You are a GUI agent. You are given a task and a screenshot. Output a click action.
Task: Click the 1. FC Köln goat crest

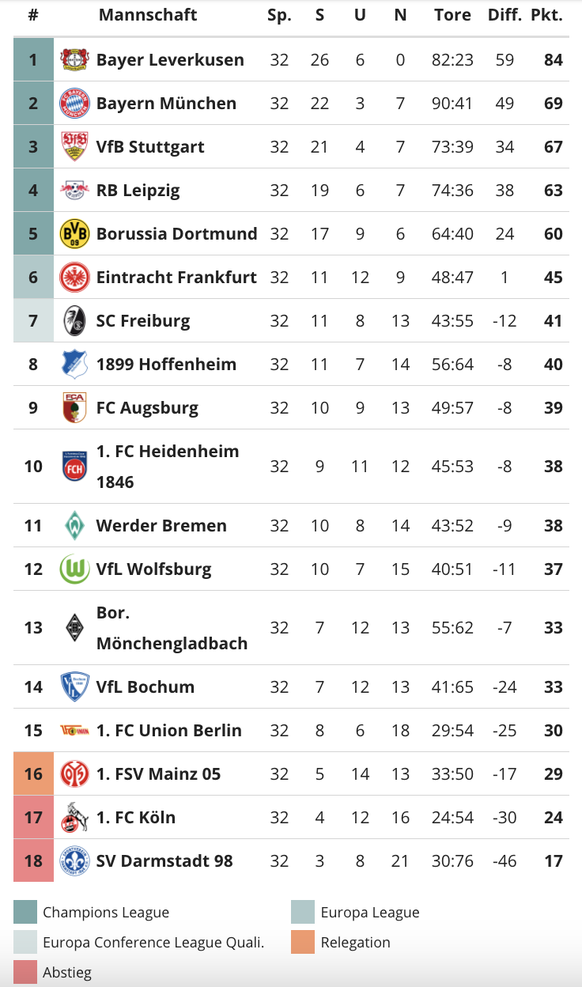[x=74, y=817]
